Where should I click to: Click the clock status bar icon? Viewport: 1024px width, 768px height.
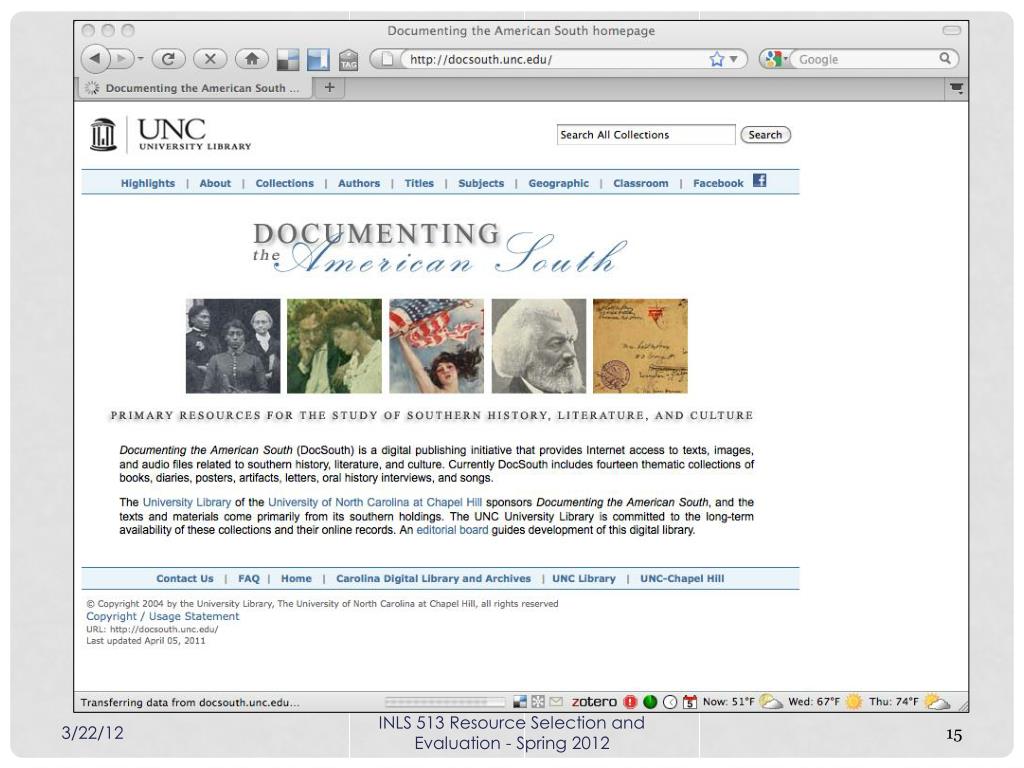[670, 702]
